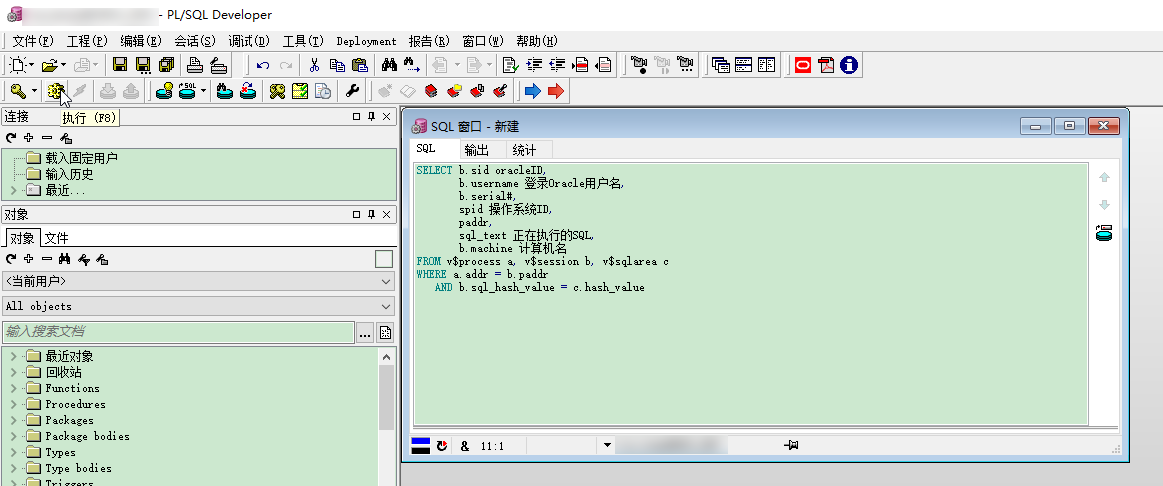Viewport: 1163px width, 486px height.
Task: Switch to the 文件 tab in Objects panel
Action: [x=56, y=238]
